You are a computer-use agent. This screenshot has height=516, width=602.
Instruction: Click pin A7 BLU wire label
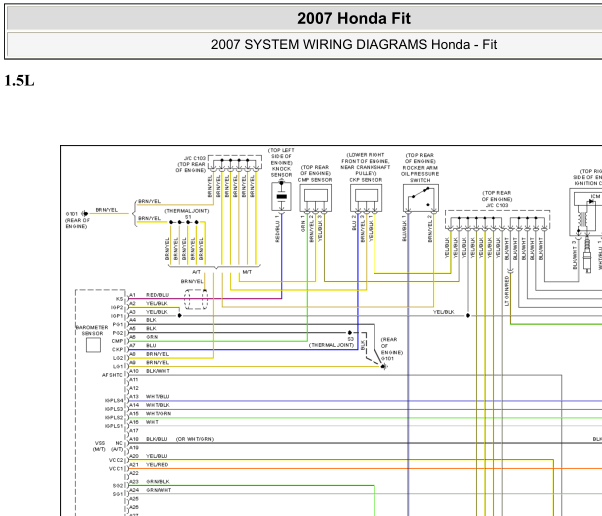tap(151, 346)
